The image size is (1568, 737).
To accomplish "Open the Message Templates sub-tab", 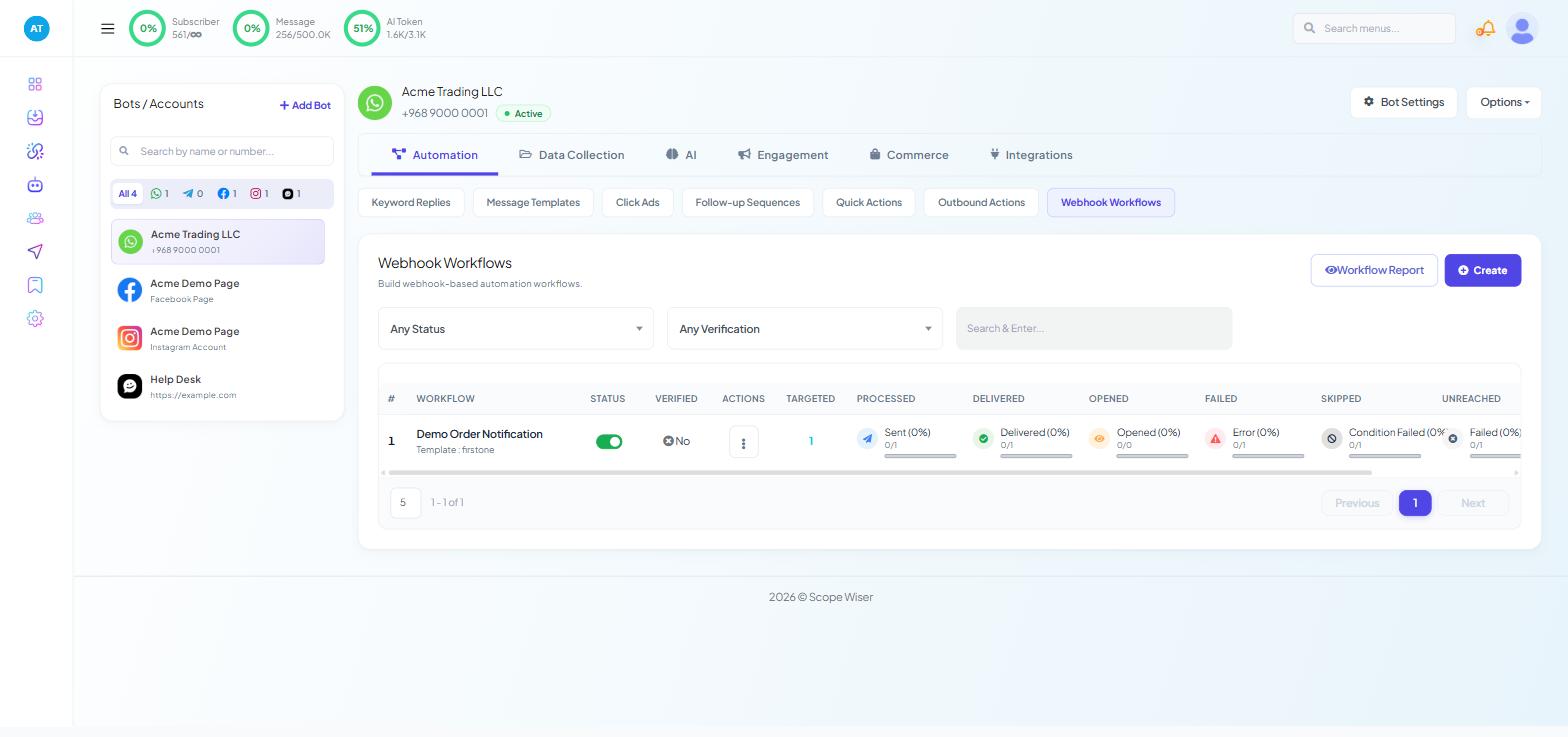I will point(533,202).
